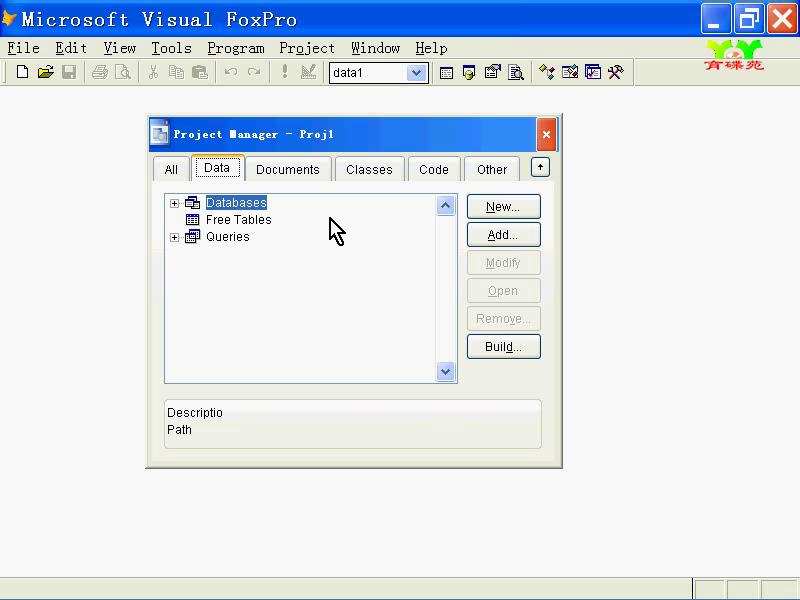Open the data1 database dropdown
800x600 pixels.
tap(416, 73)
